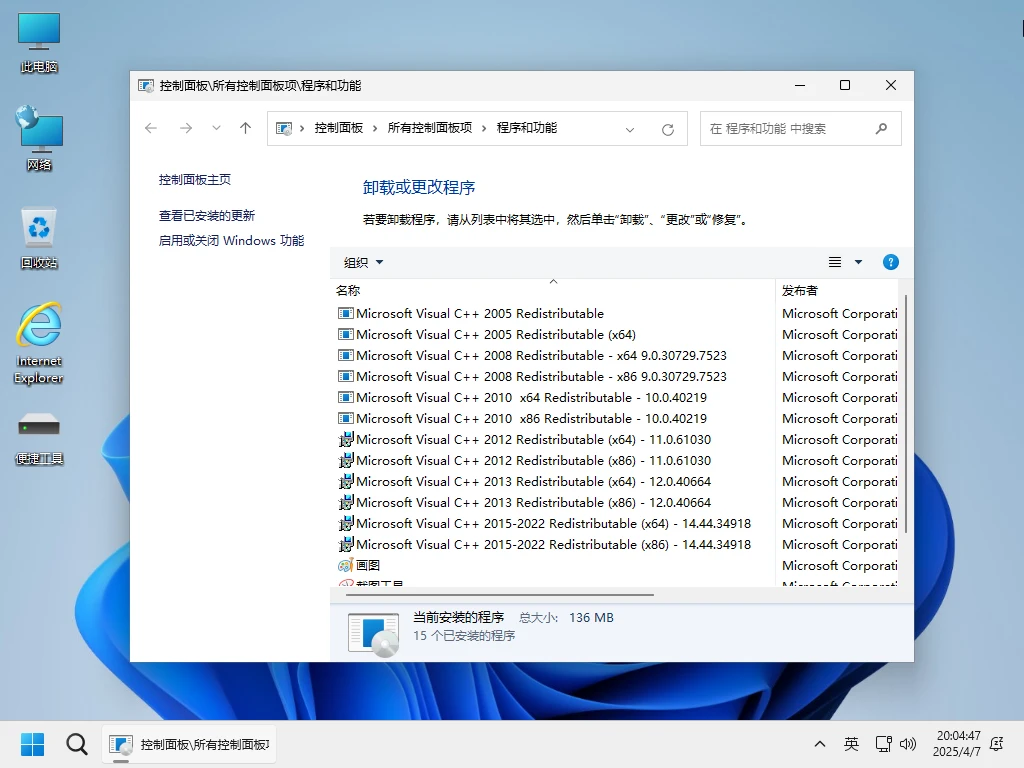Image resolution: width=1024 pixels, height=768 pixels.
Task: Open the 控制面板主页 link
Action: tap(195, 180)
